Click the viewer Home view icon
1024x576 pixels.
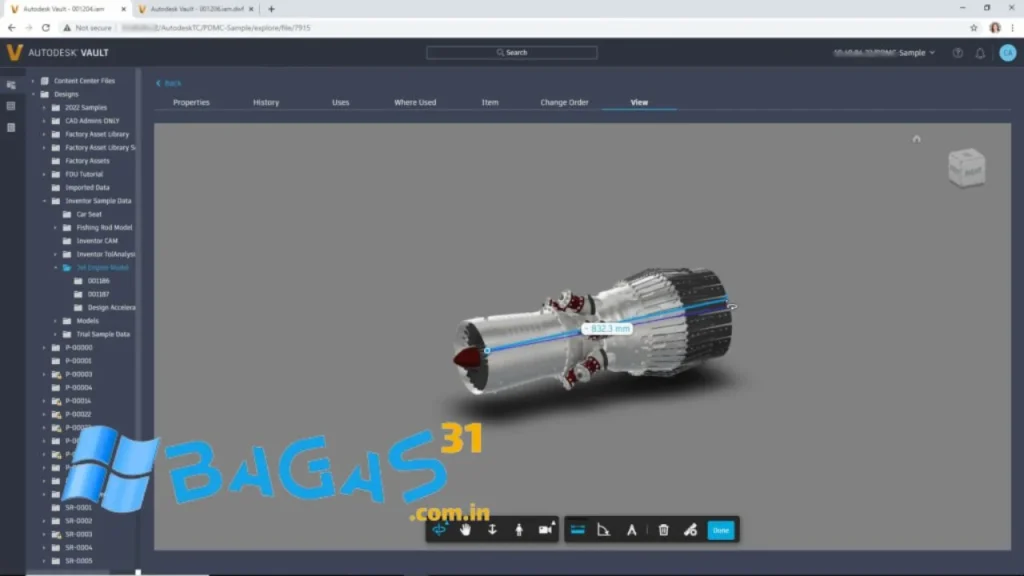(916, 138)
